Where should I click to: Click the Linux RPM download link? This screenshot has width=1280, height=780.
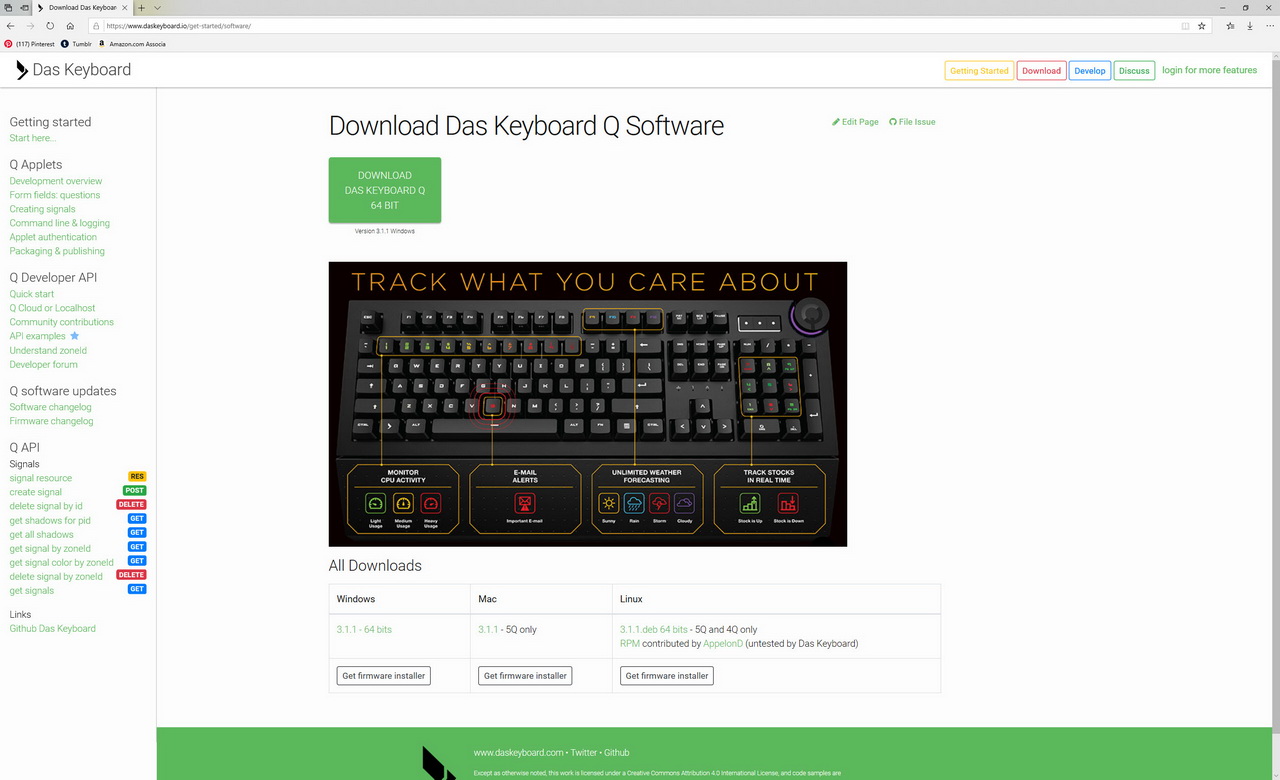pyautogui.click(x=630, y=643)
